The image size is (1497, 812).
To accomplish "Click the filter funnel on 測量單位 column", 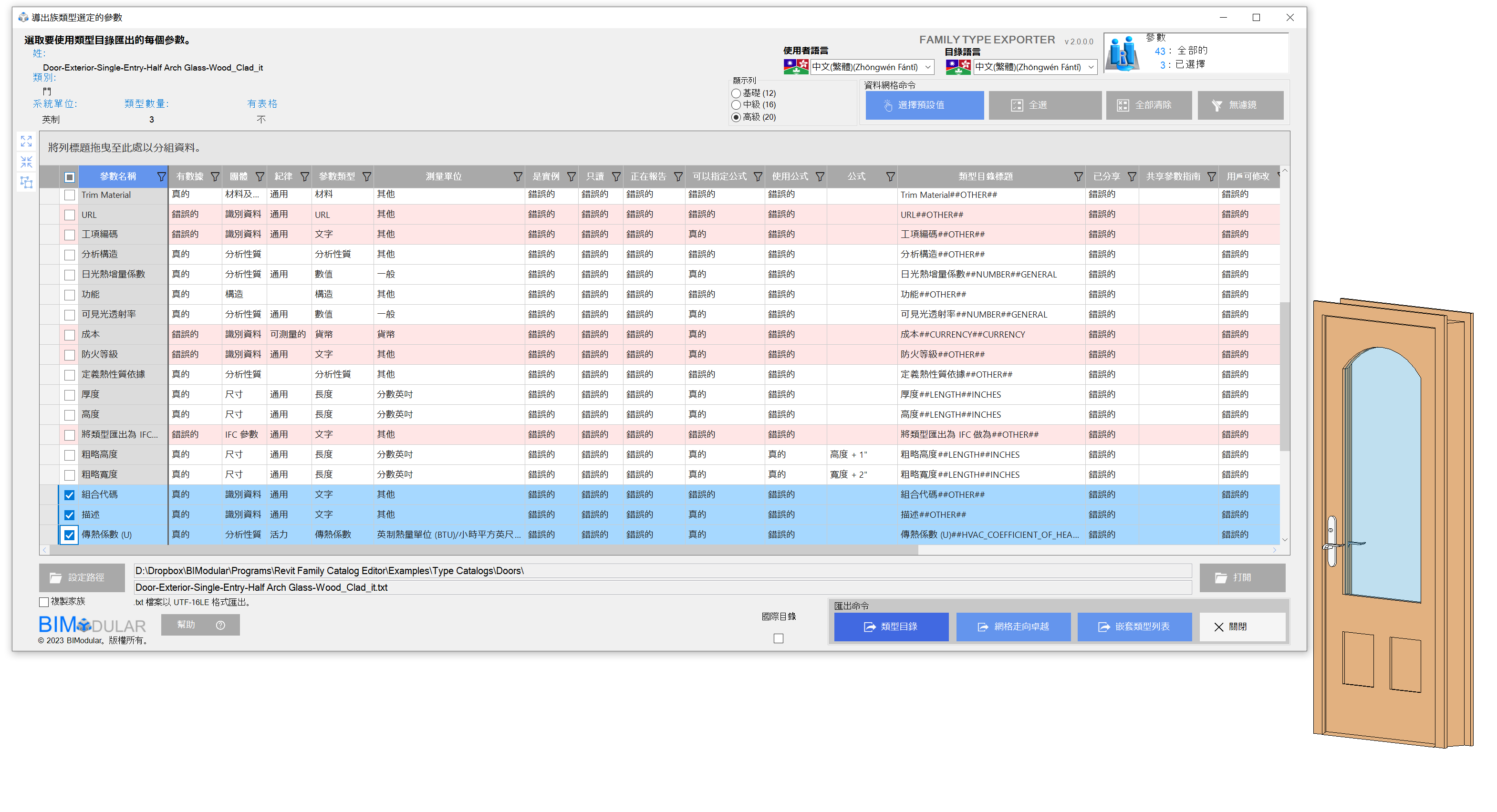I will click(517, 176).
